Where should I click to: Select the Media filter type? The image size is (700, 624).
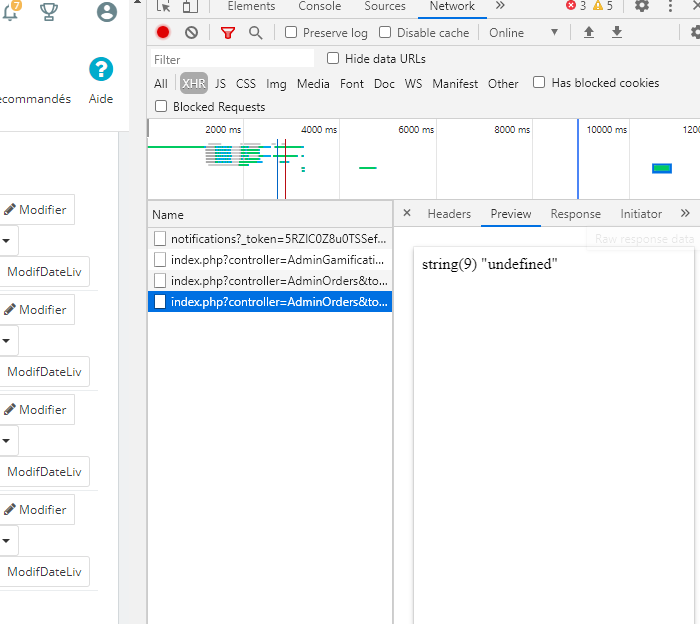[x=313, y=83]
